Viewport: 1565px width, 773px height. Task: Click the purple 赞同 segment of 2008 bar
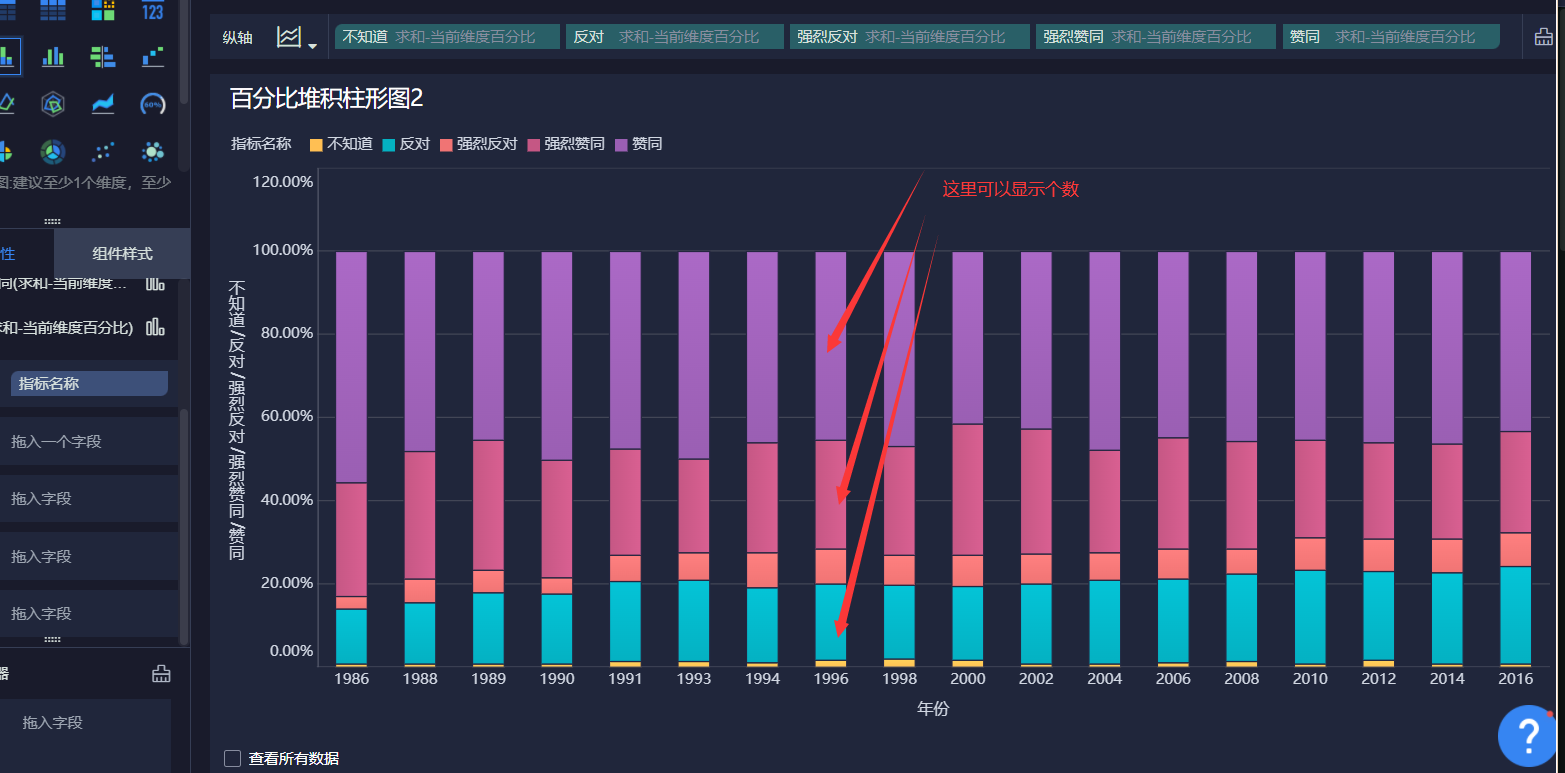1242,347
